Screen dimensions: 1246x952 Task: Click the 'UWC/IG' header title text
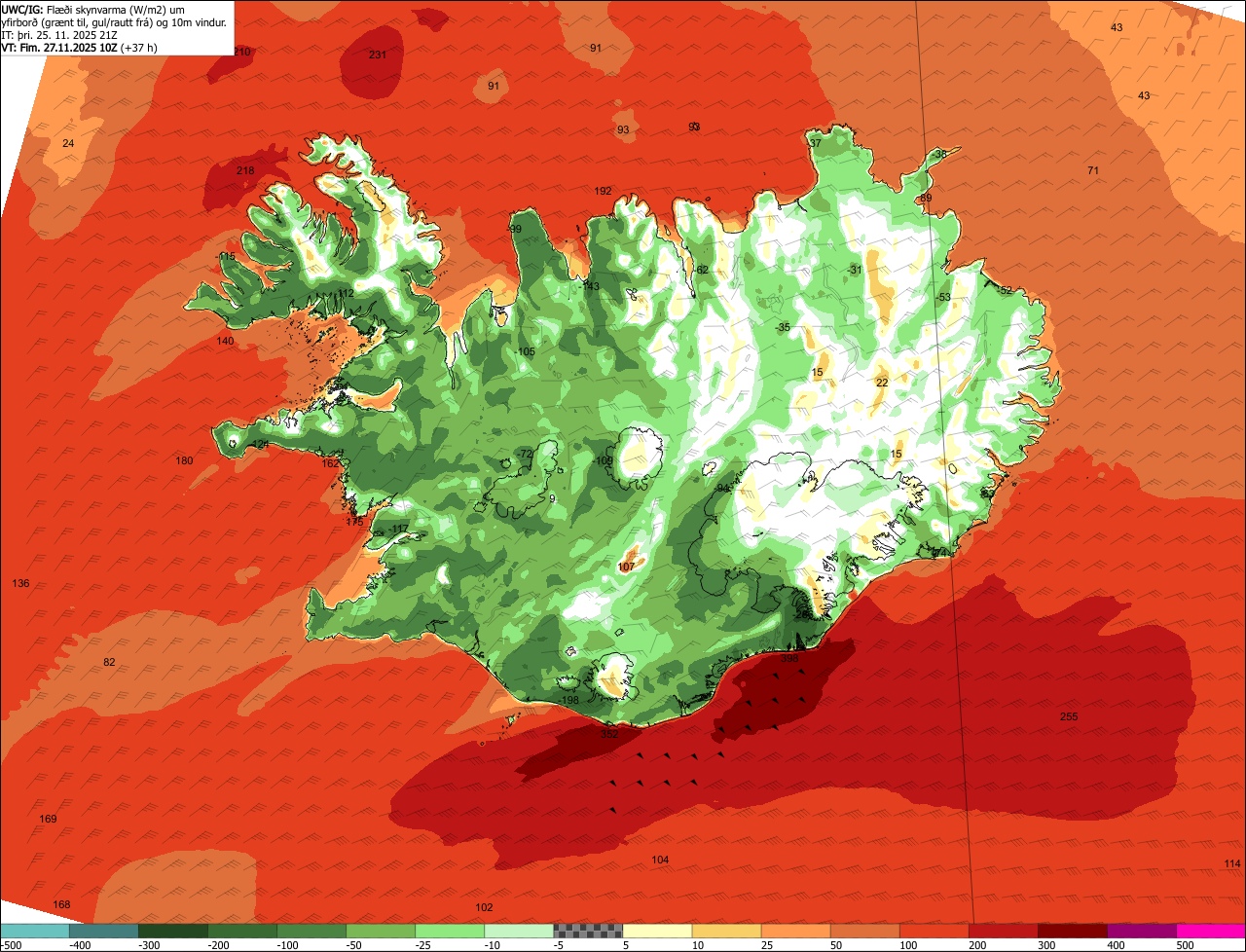(x=21, y=8)
